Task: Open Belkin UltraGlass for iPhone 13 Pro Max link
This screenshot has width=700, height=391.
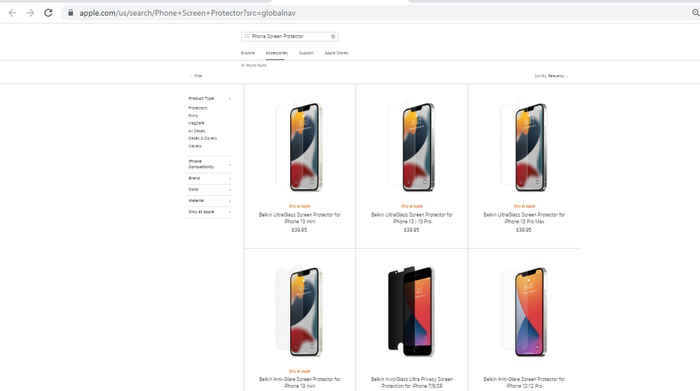Action: [524, 218]
